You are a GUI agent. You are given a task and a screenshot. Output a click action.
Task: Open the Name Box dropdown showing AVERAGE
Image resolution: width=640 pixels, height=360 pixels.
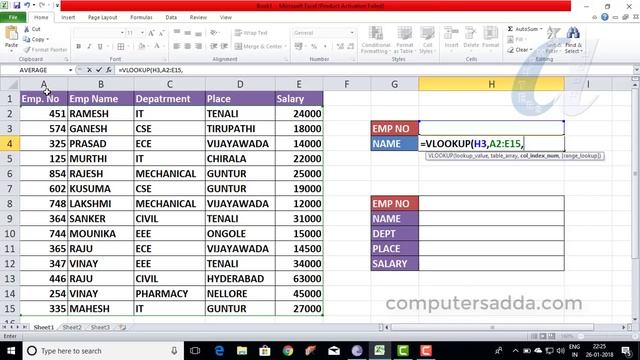tap(70, 70)
